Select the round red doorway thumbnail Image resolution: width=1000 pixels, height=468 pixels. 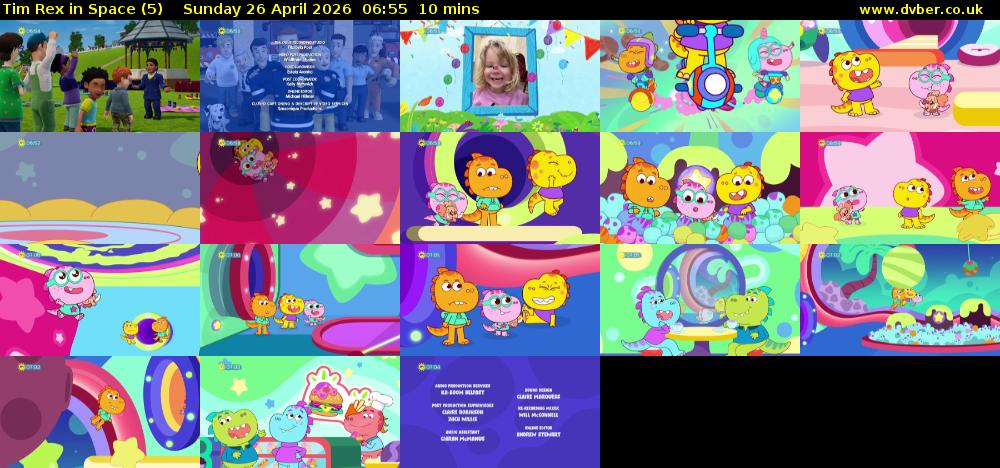coord(300,300)
